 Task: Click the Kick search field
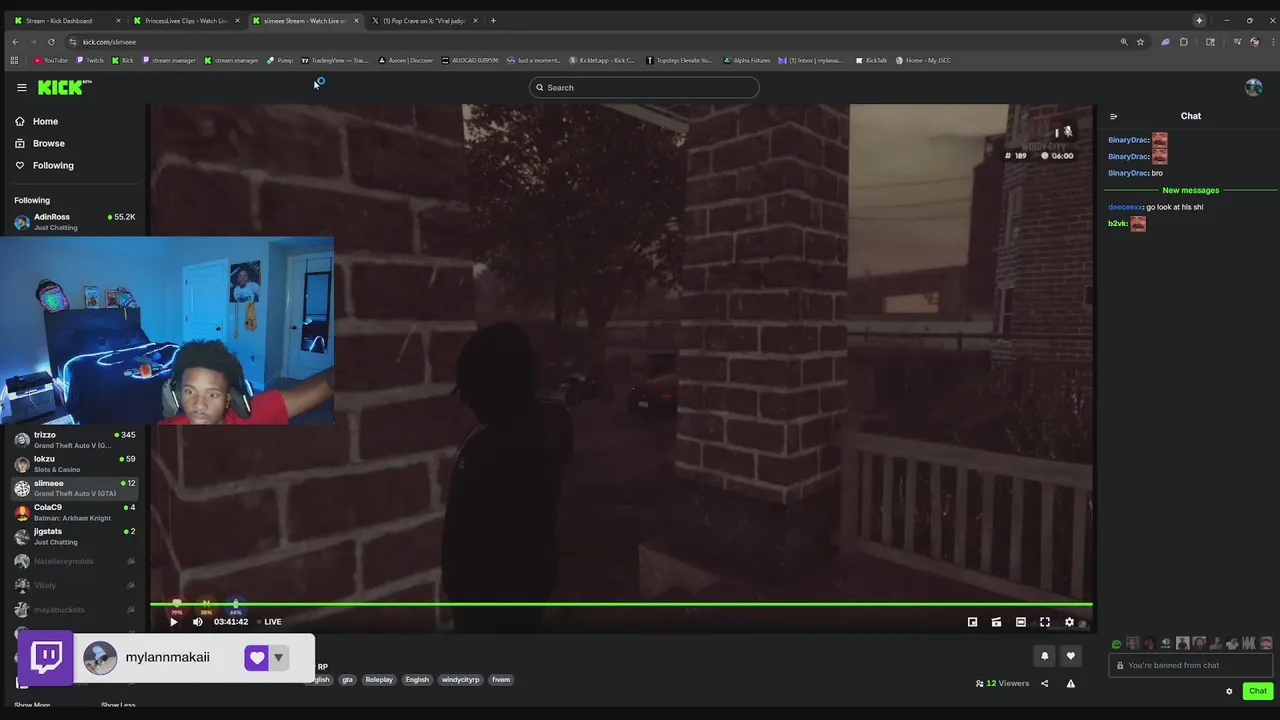(x=644, y=87)
